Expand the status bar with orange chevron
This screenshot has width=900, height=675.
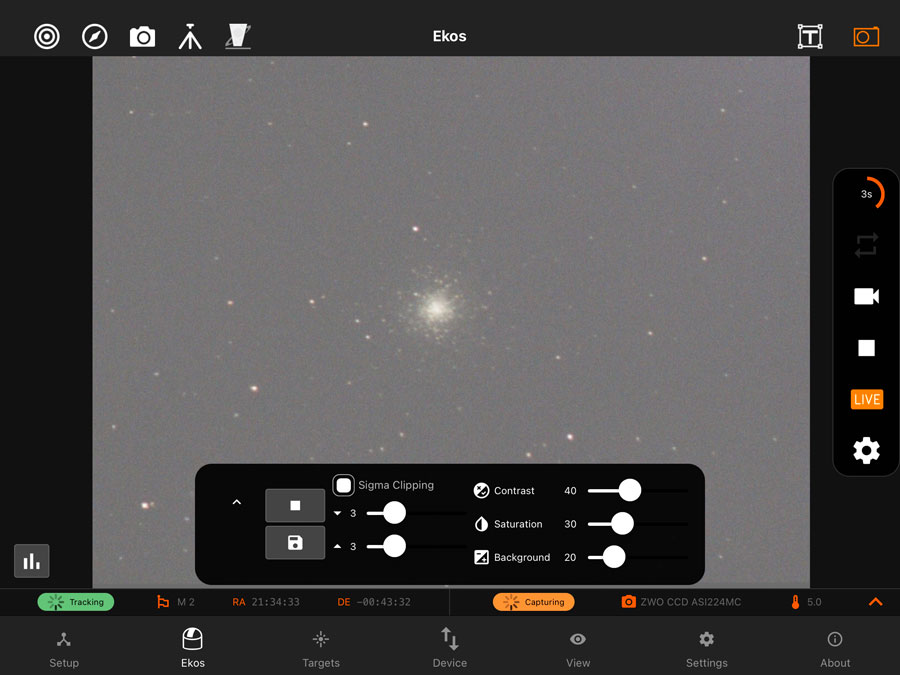pyautogui.click(x=875, y=602)
